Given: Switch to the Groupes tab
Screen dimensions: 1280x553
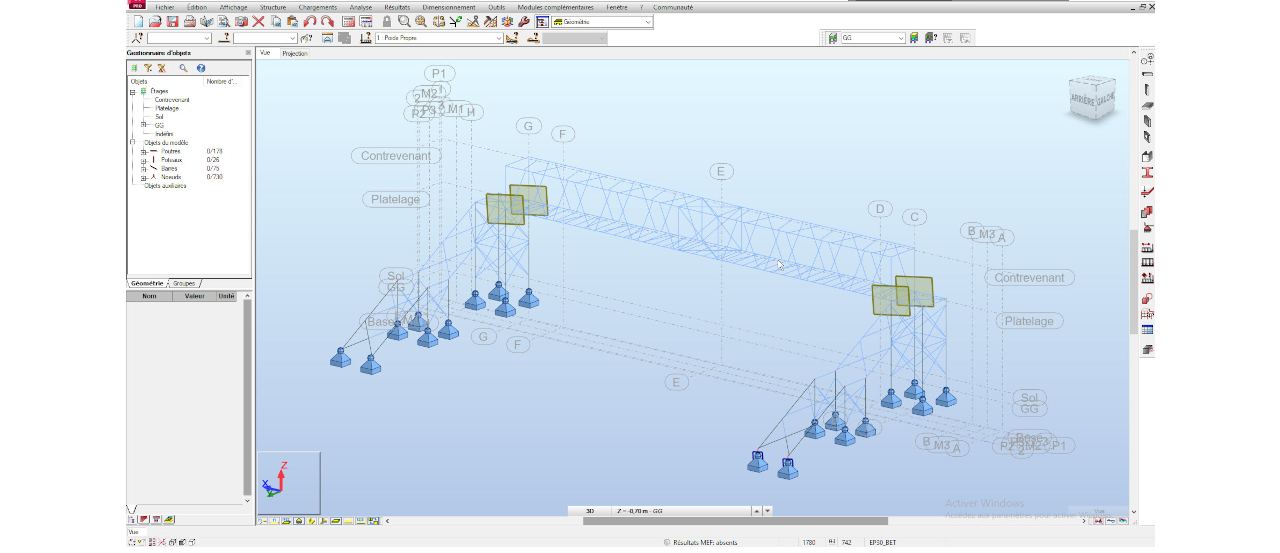Looking at the screenshot, I should click(x=184, y=283).
